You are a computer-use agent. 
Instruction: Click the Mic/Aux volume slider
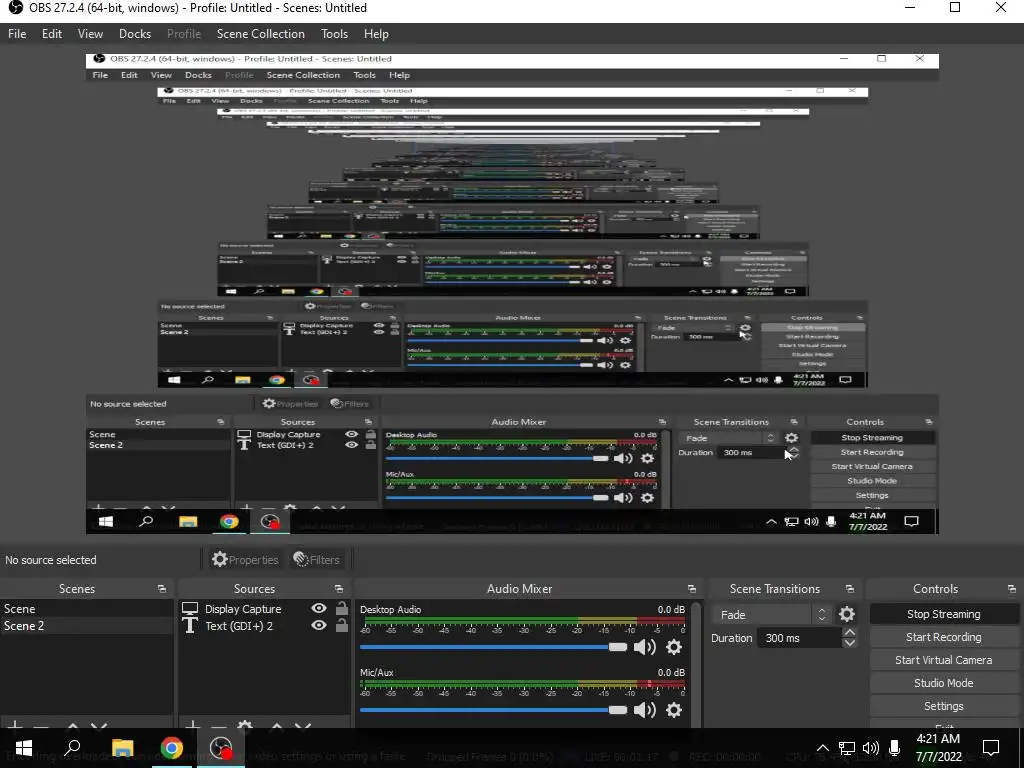493,710
